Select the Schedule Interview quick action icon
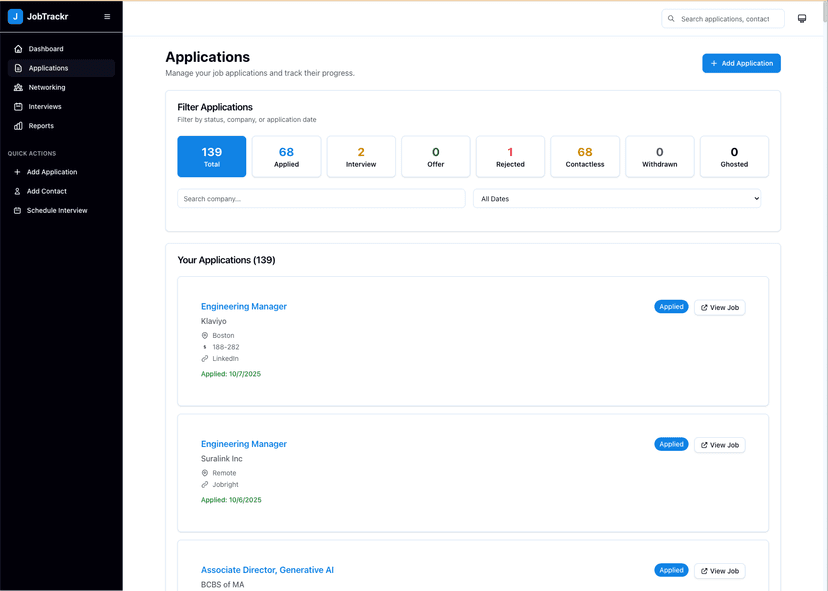828x591 pixels. 15,210
